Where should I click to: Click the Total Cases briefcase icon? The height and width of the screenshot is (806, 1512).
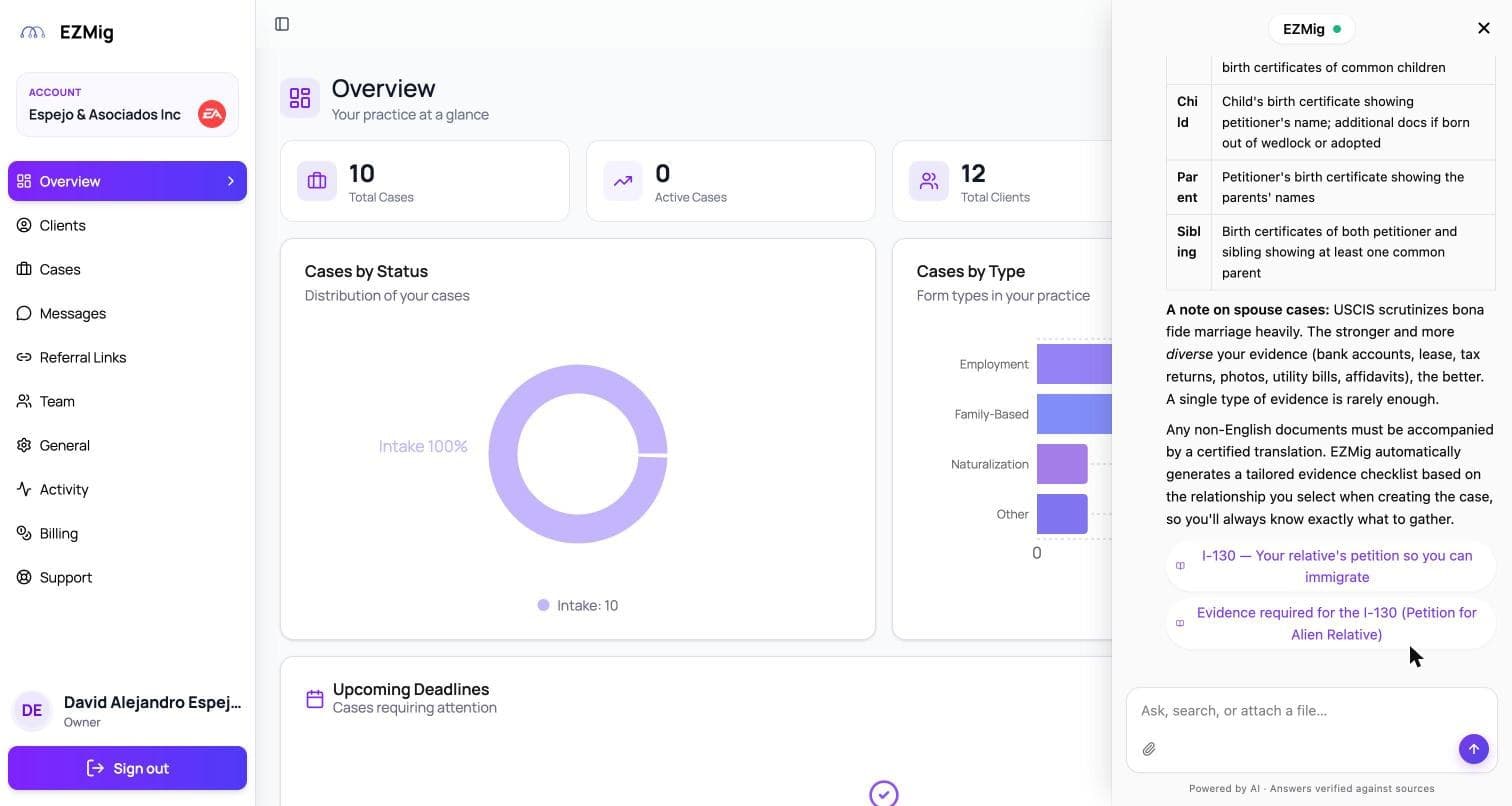click(317, 181)
